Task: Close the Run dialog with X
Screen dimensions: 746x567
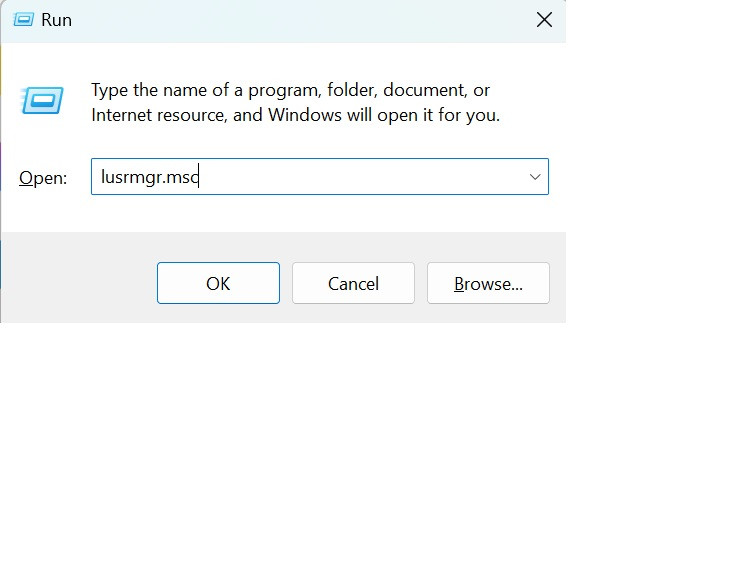Action: click(x=544, y=20)
